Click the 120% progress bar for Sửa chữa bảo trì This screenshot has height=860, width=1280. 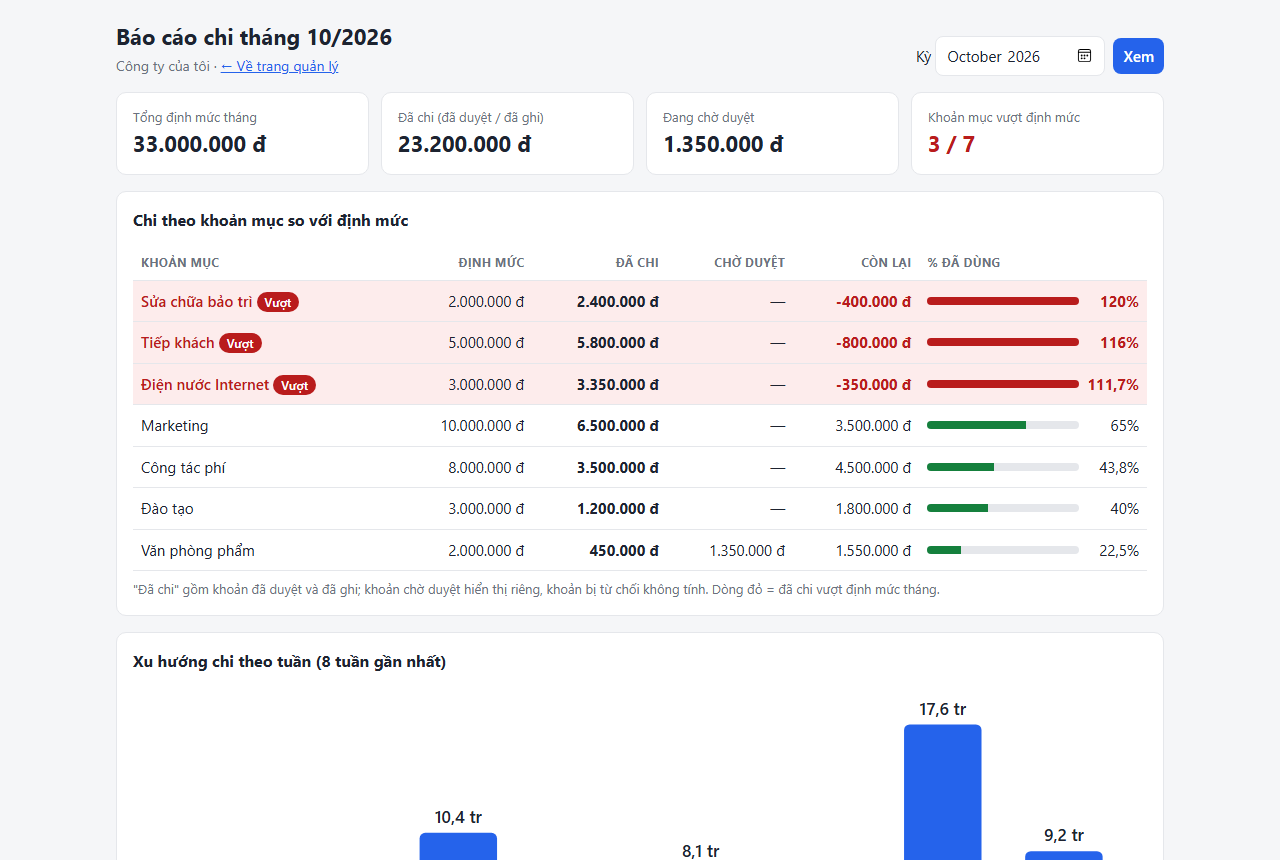tap(1003, 301)
